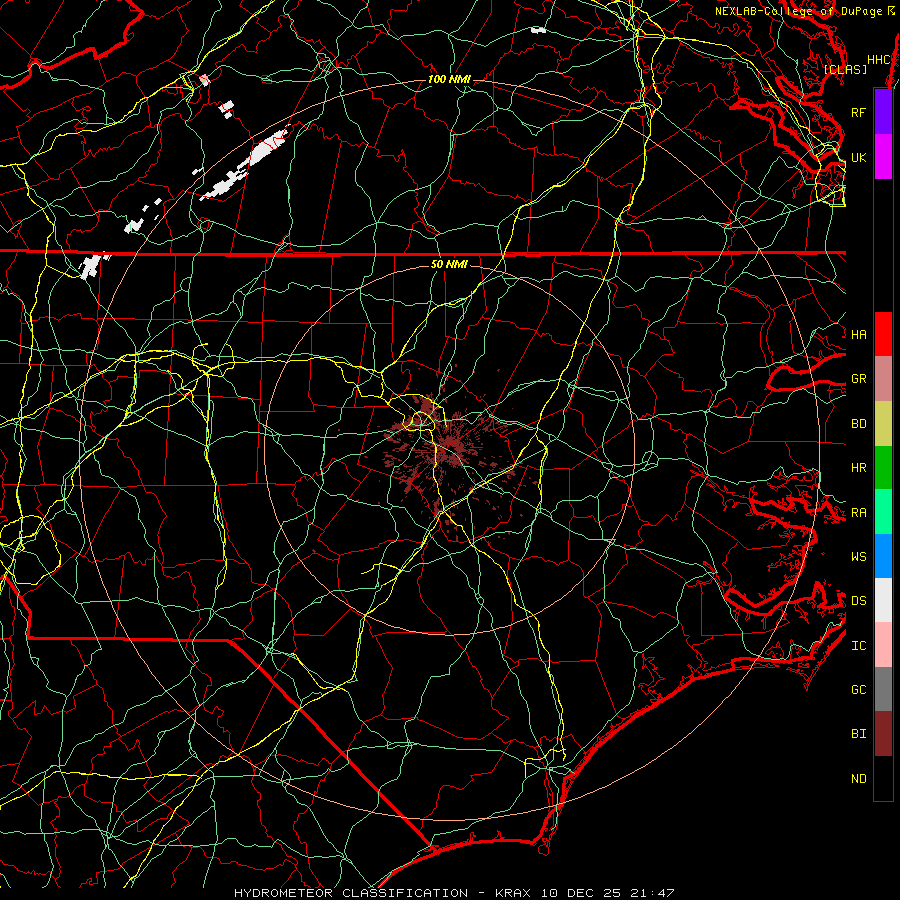The image size is (900, 900).
Task: Click the HA red legend color swatch
Action: (x=883, y=334)
